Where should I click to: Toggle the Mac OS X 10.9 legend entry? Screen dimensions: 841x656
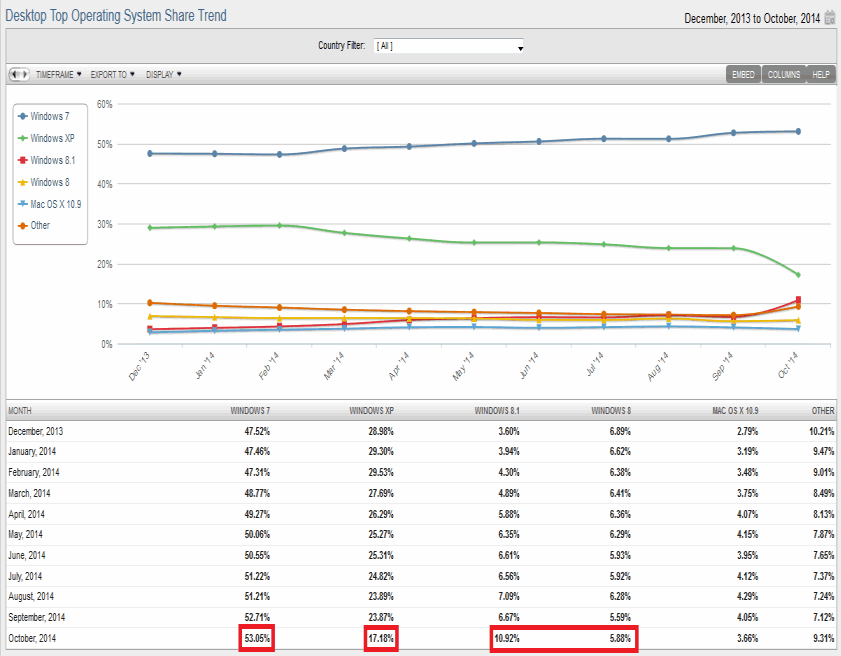click(50, 204)
